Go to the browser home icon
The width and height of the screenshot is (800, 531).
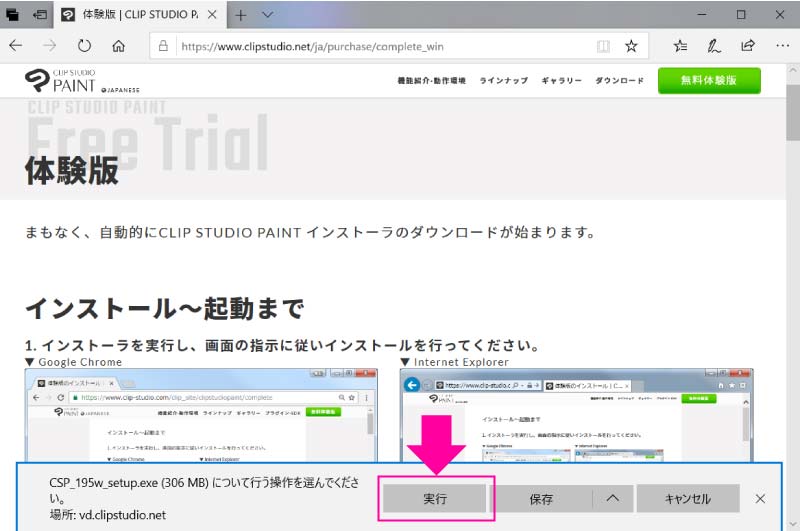(118, 46)
